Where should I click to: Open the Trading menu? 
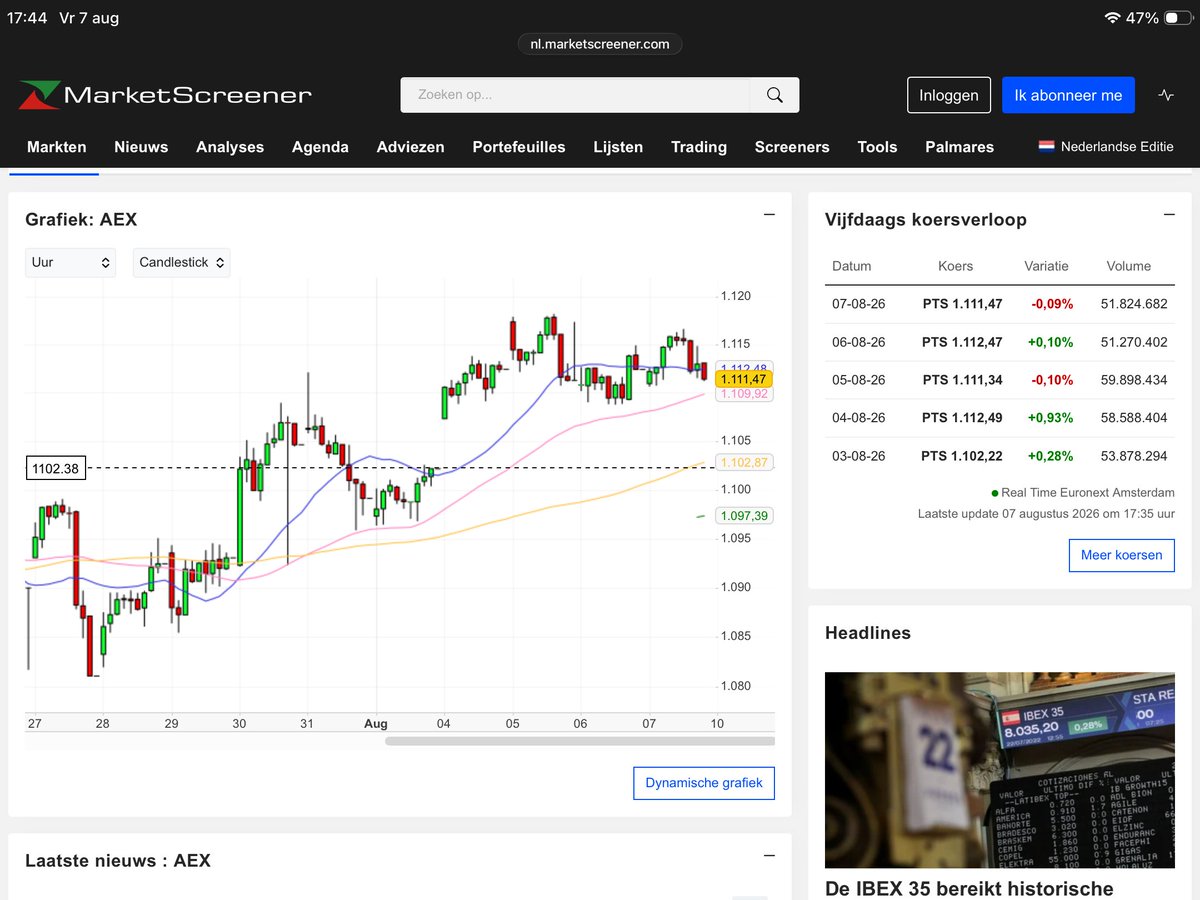click(699, 147)
